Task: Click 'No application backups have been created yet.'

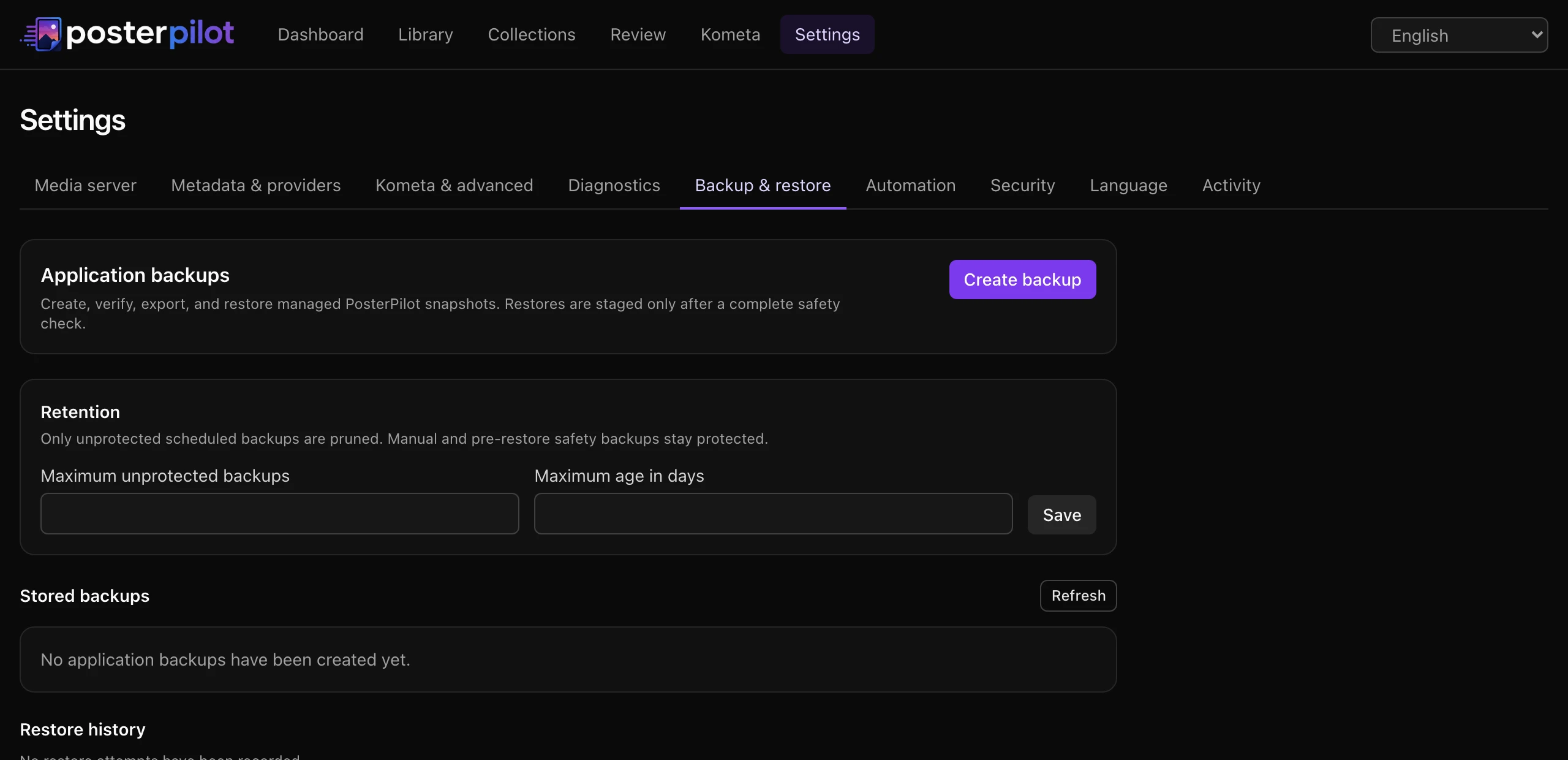Action: click(225, 659)
